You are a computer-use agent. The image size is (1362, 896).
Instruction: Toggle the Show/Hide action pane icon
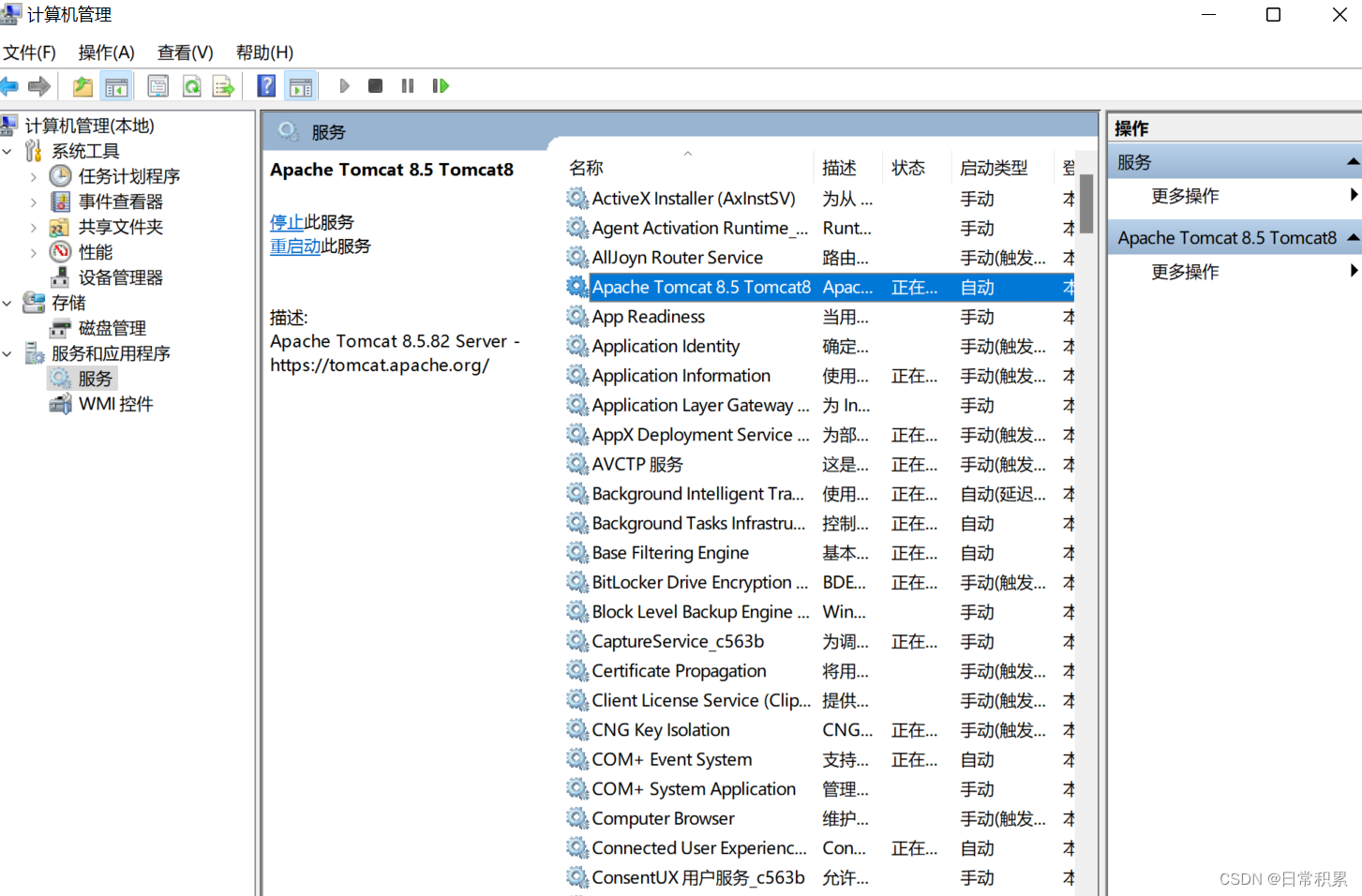301,86
